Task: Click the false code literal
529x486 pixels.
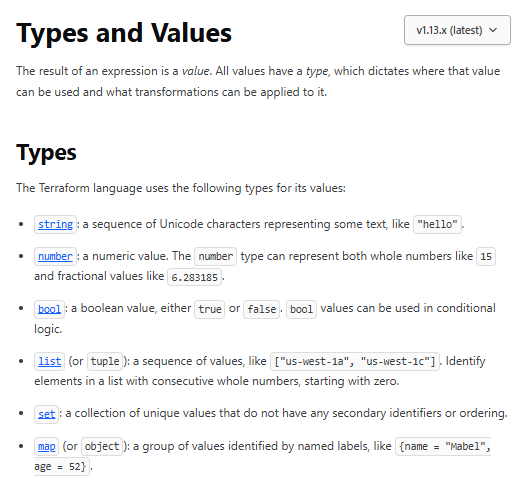Action: (x=261, y=309)
